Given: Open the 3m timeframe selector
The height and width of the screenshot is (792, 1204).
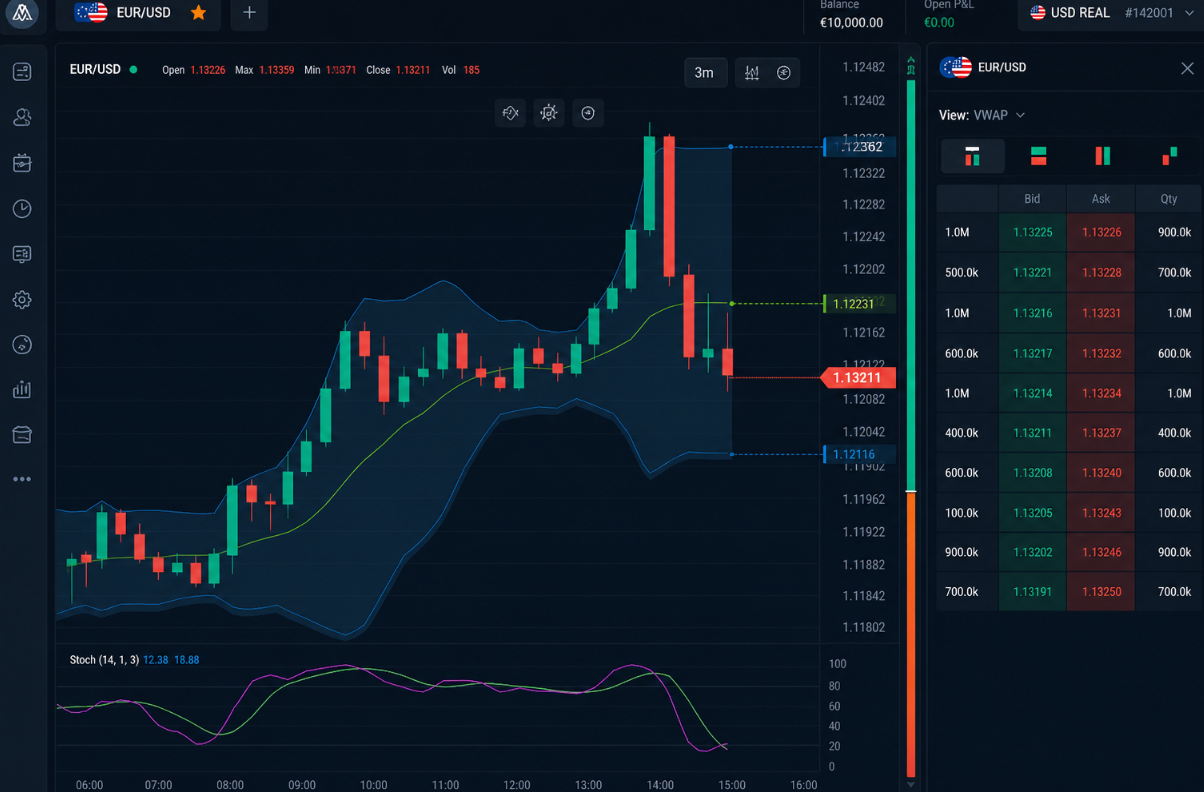Looking at the screenshot, I should click(705, 72).
